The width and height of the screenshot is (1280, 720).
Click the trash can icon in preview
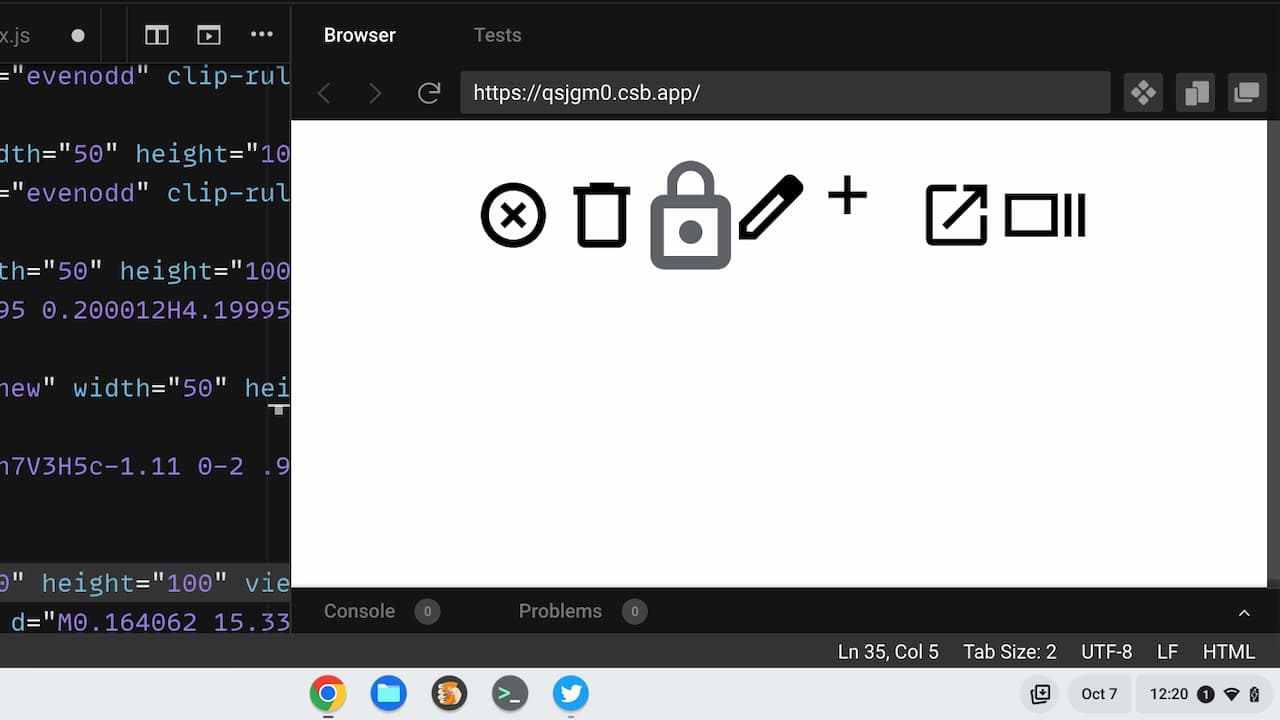click(x=602, y=215)
